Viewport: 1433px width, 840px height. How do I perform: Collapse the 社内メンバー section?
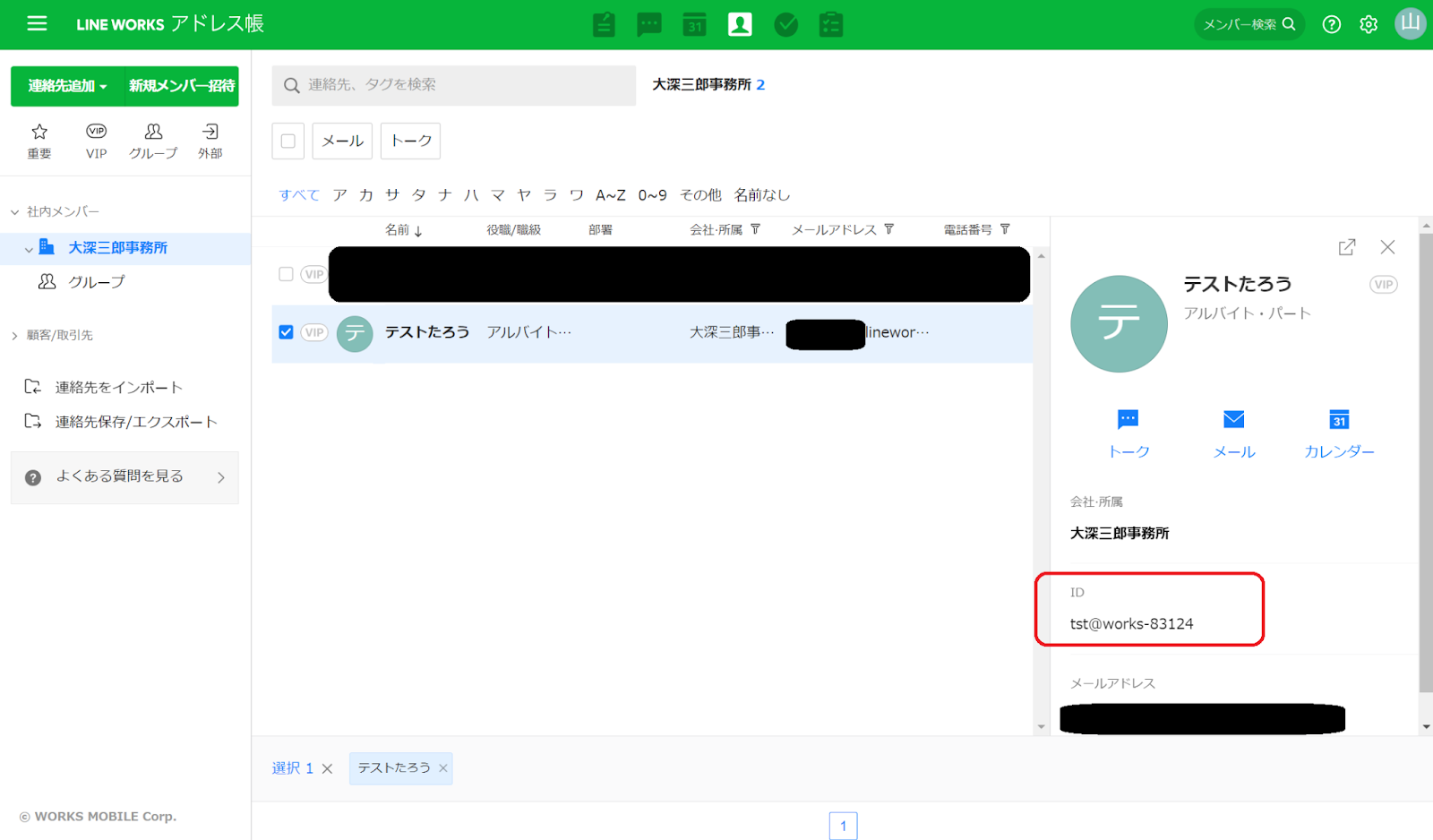point(14,212)
